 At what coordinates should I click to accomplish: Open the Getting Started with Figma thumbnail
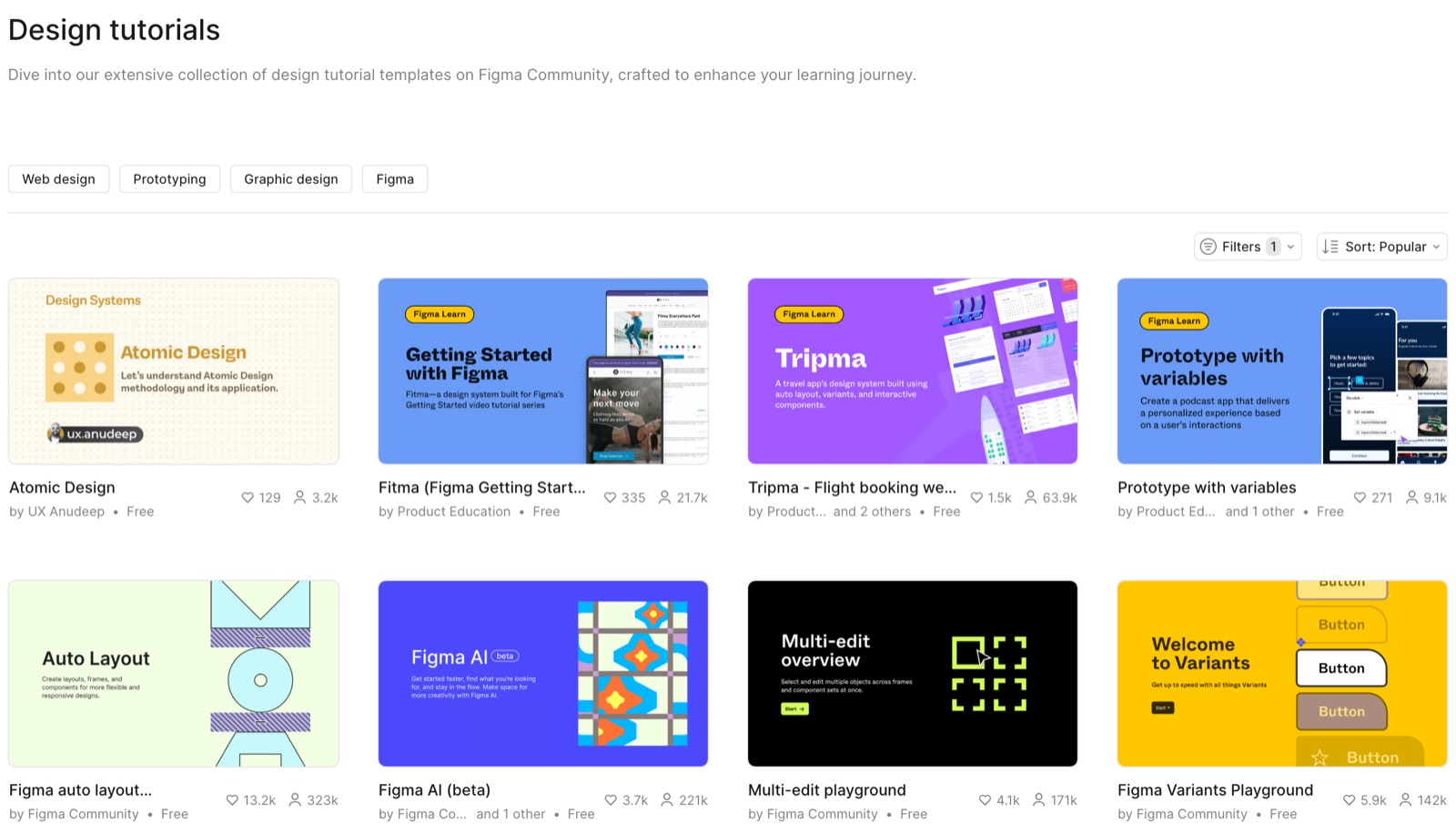pyautogui.click(x=543, y=371)
